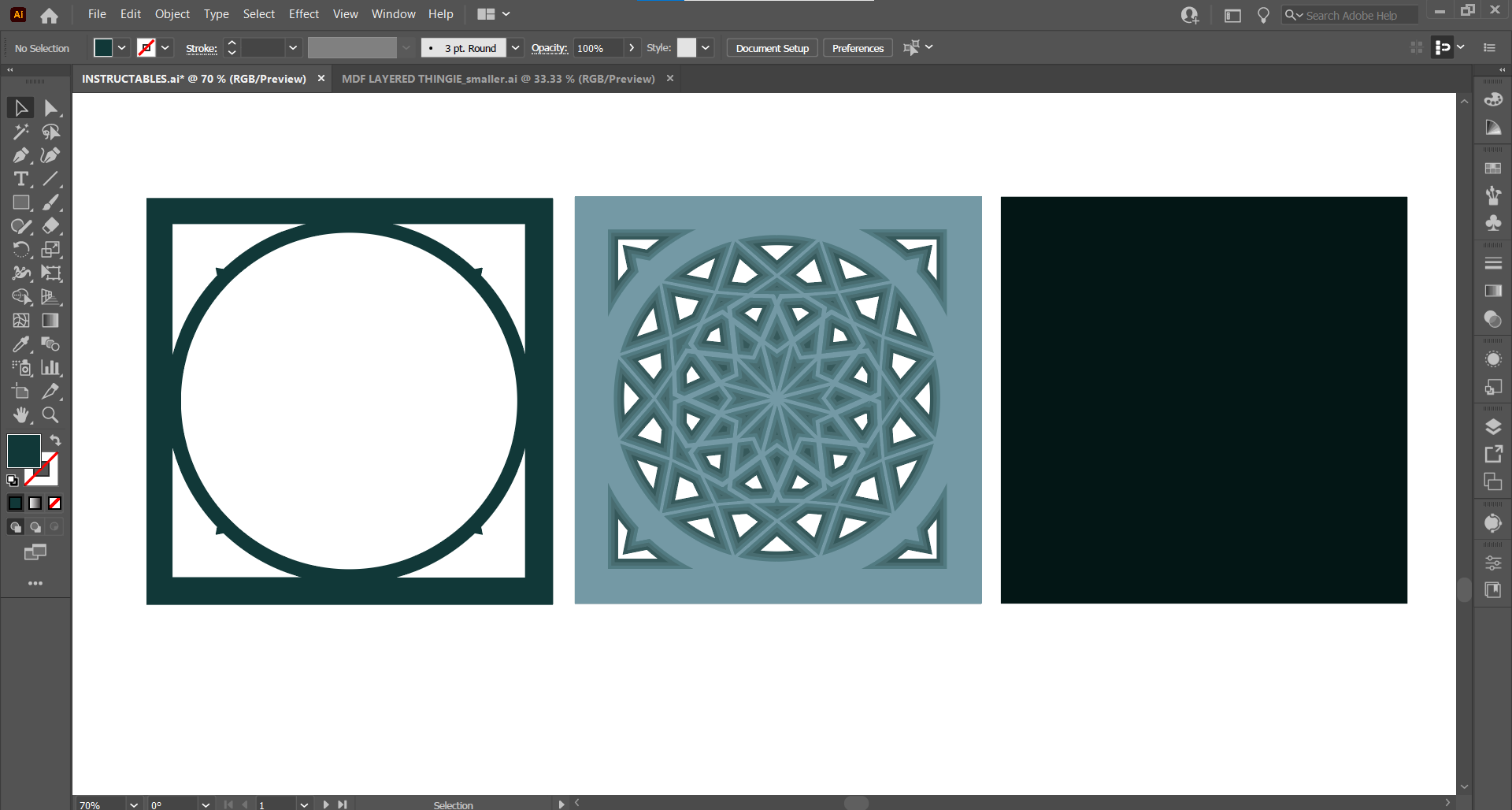Enable Draw Behind mode
1512x810 pixels.
pos(35,527)
